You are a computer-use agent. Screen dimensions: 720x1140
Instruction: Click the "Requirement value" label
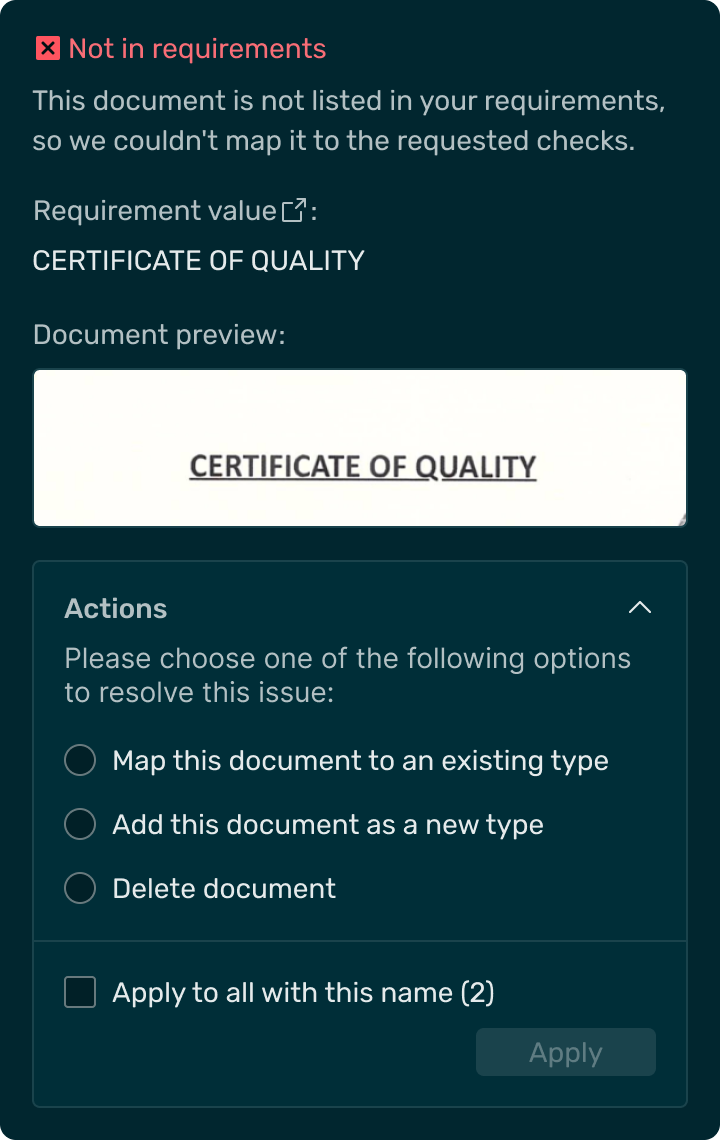pyautogui.click(x=154, y=211)
